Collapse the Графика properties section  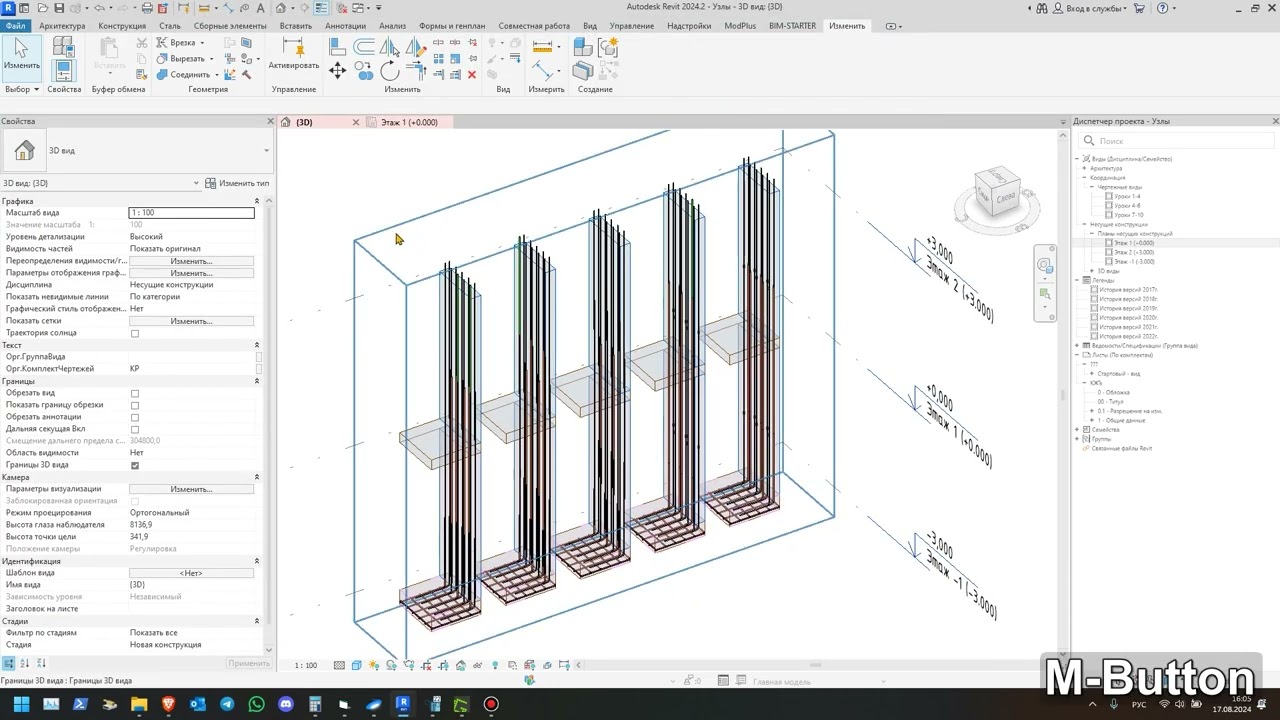point(258,201)
